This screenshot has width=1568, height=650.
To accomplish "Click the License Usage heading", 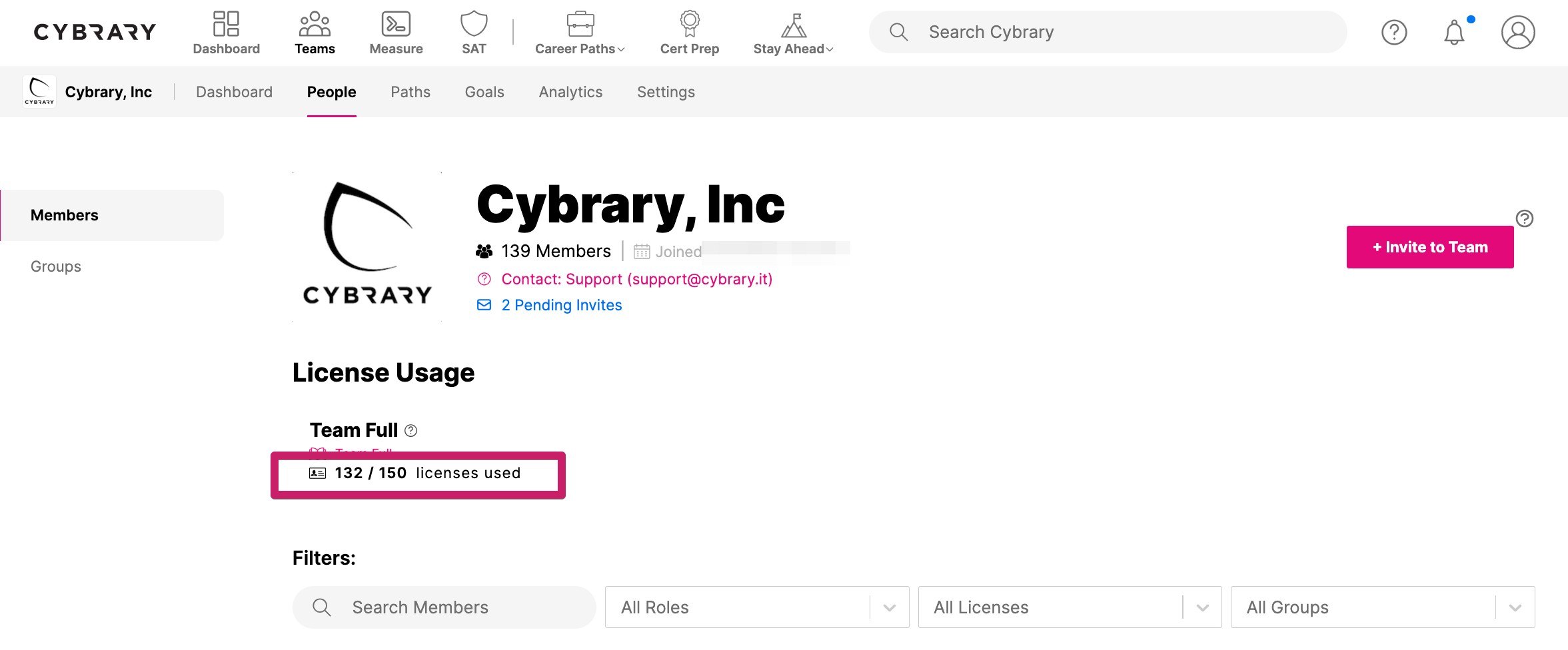I will [383, 372].
